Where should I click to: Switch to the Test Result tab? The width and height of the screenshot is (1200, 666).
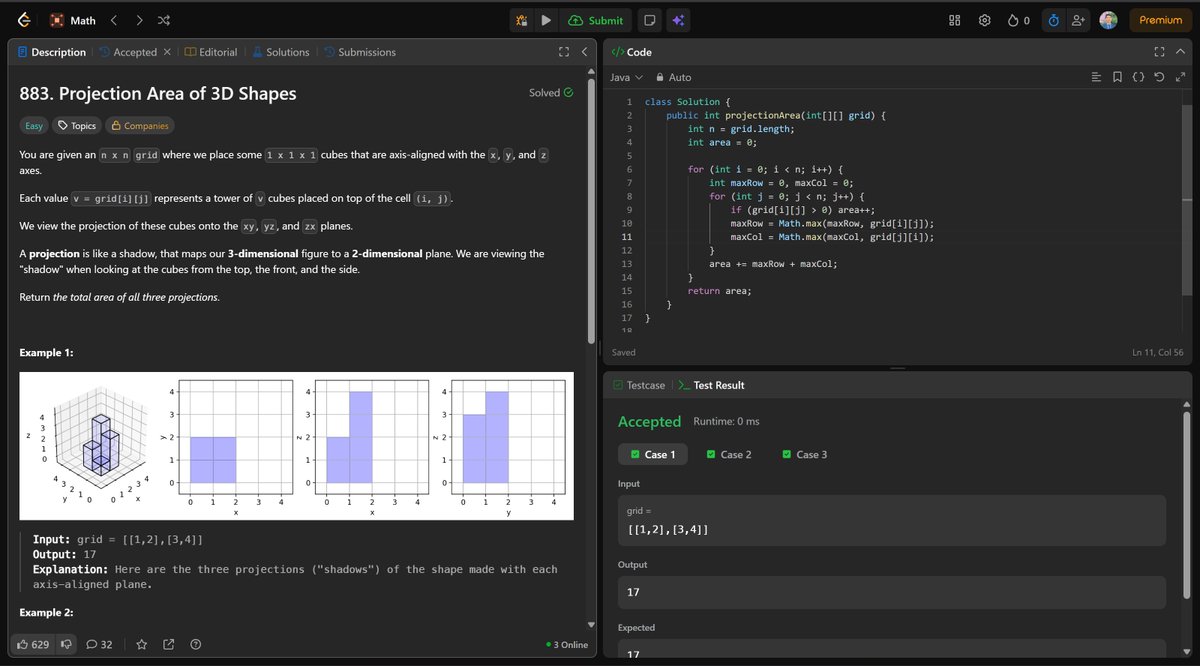click(x=711, y=385)
